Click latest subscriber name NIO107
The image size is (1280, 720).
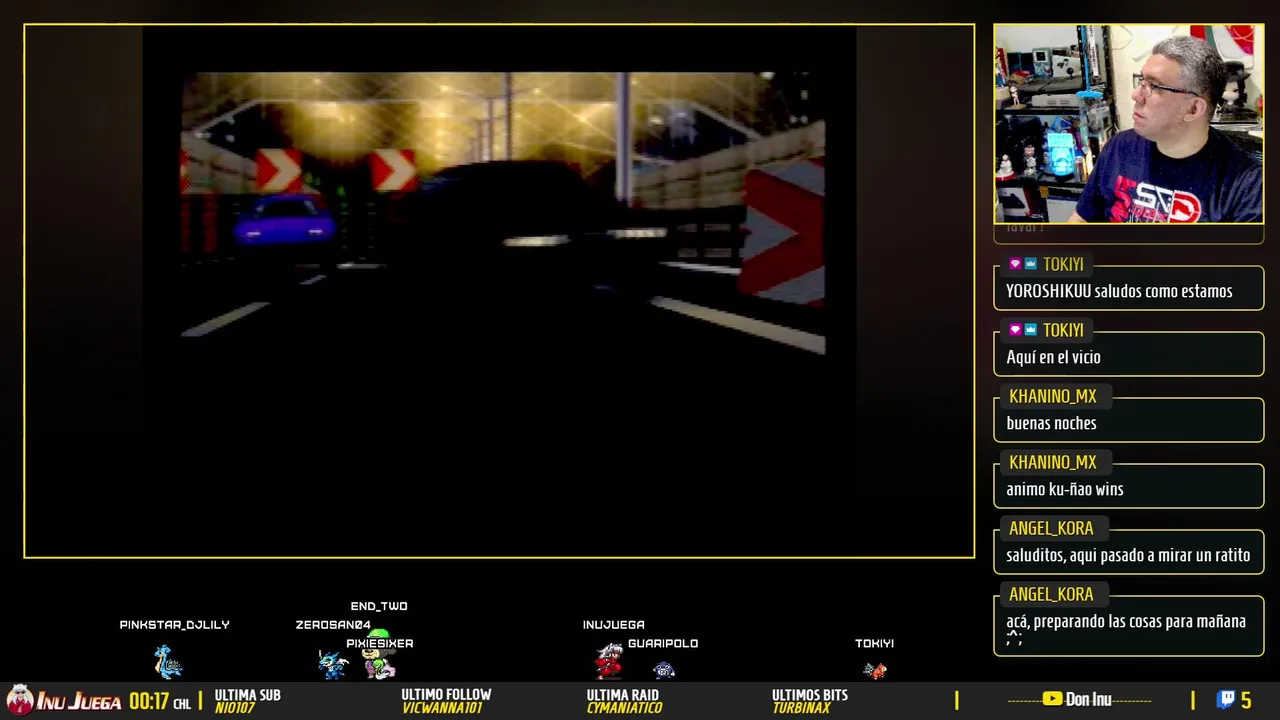click(235, 708)
